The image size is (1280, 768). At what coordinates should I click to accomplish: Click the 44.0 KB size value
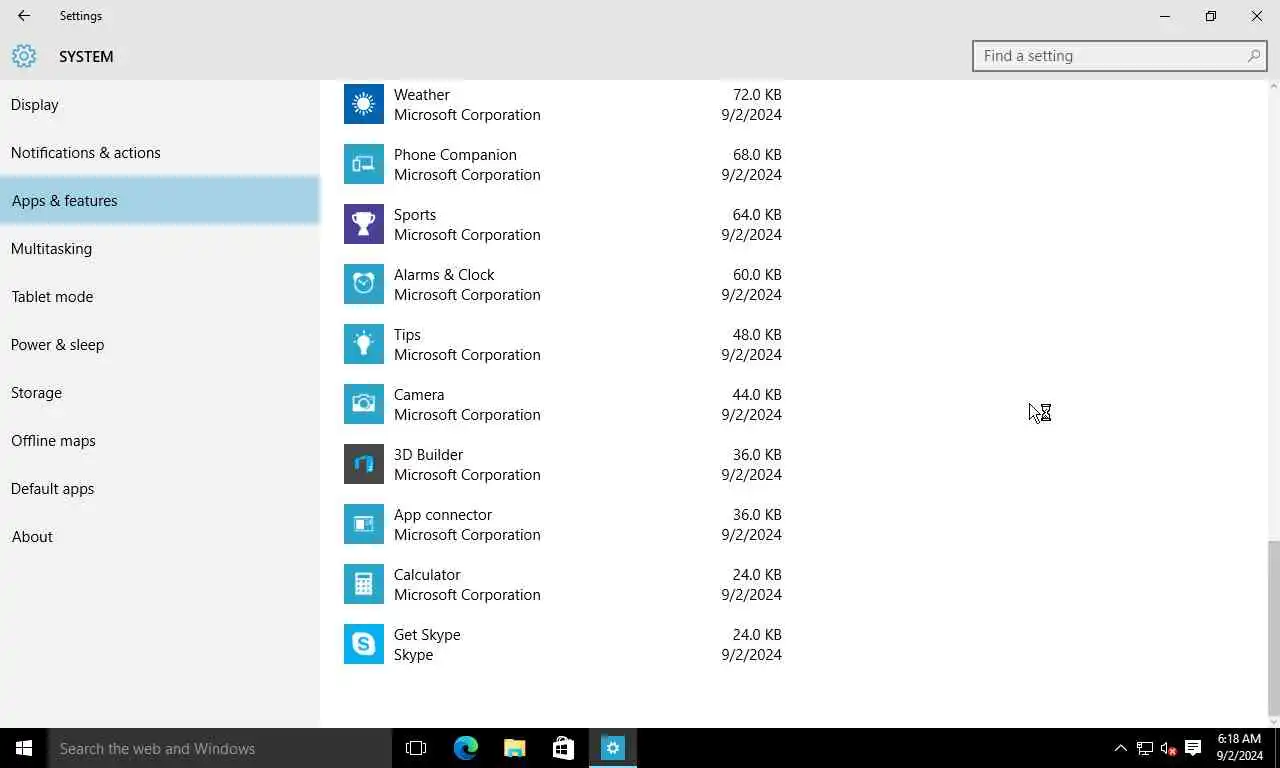757,395
